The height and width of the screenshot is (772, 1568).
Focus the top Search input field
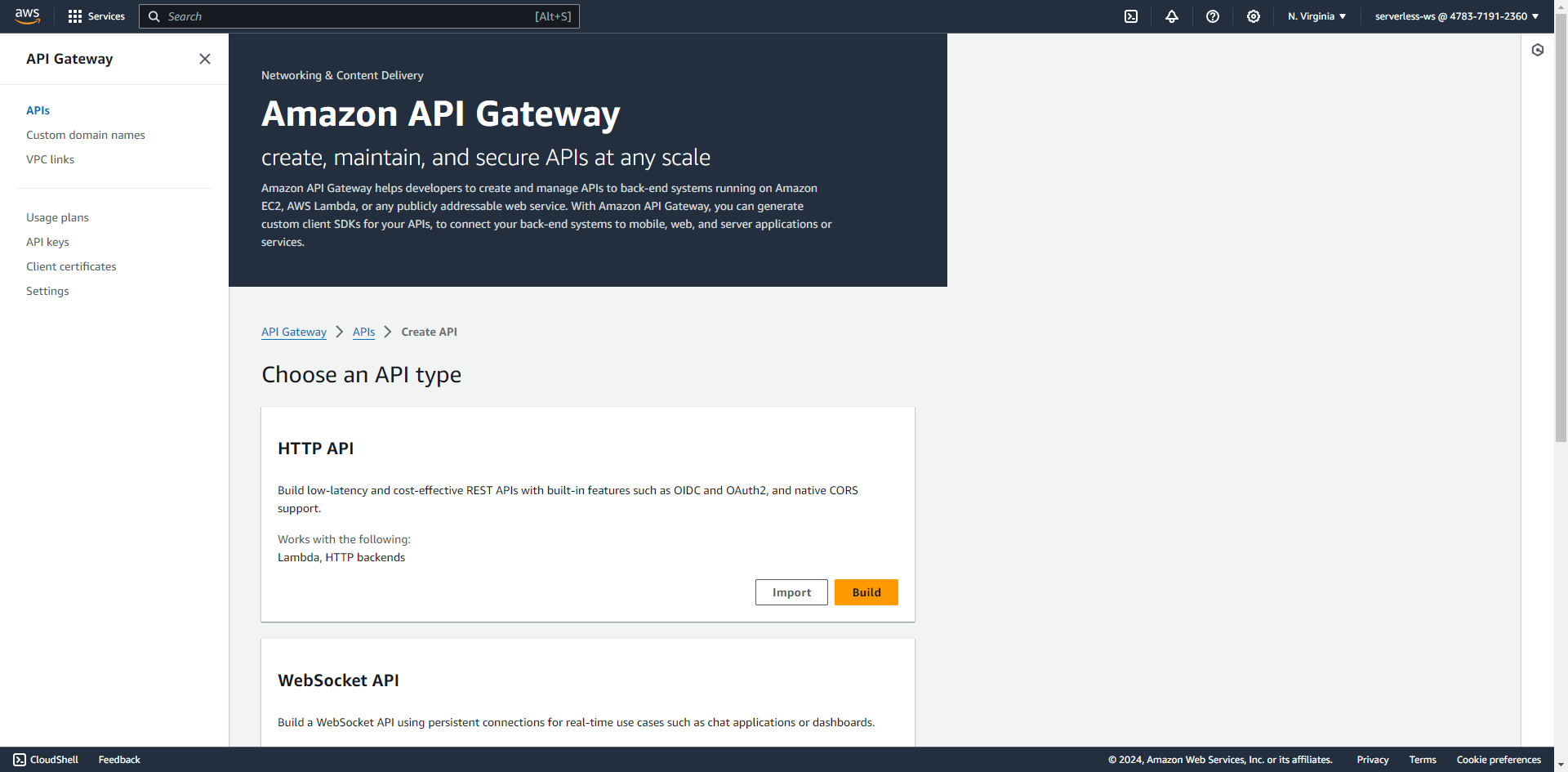(359, 16)
